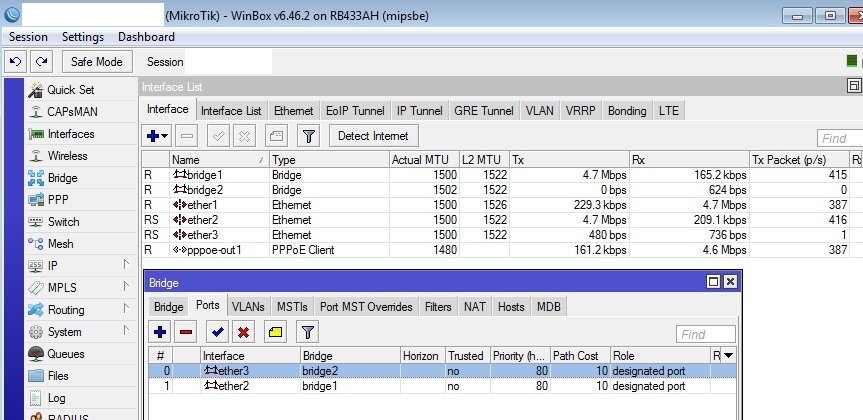The height and width of the screenshot is (420, 863).
Task: Switch to the NAT tab
Action: tap(474, 307)
